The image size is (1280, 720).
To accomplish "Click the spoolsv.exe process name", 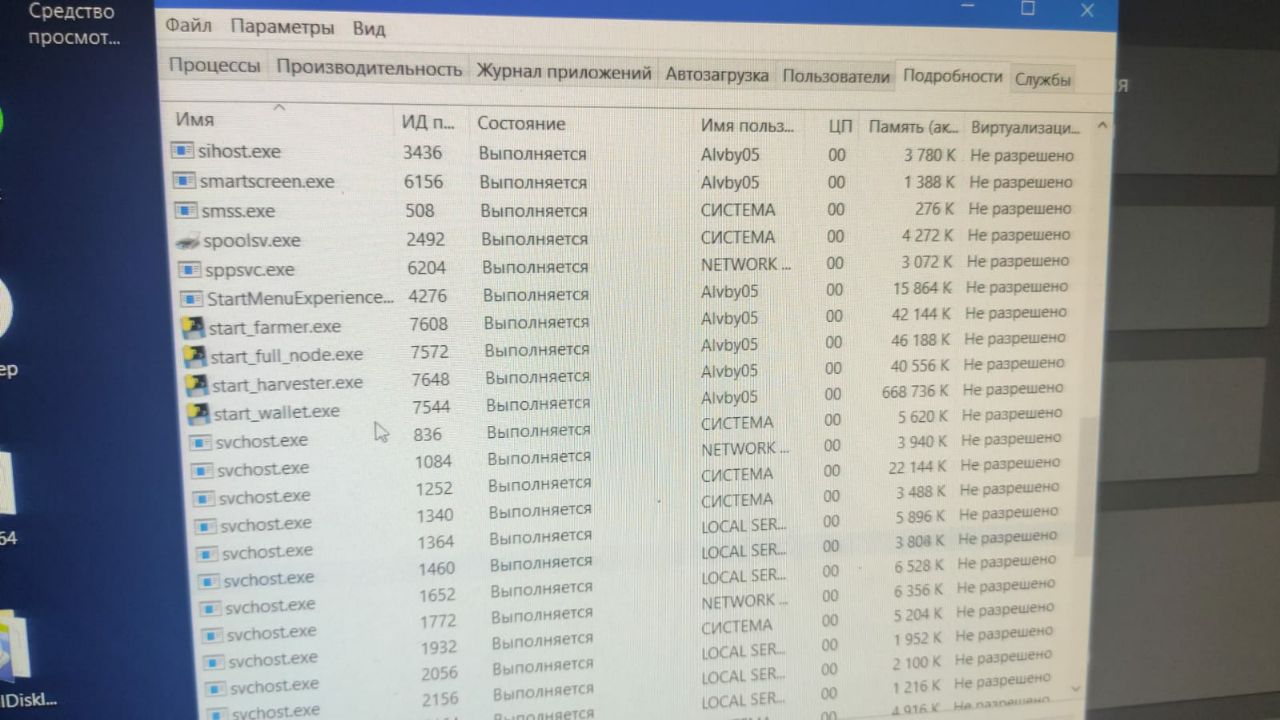I will coord(252,240).
